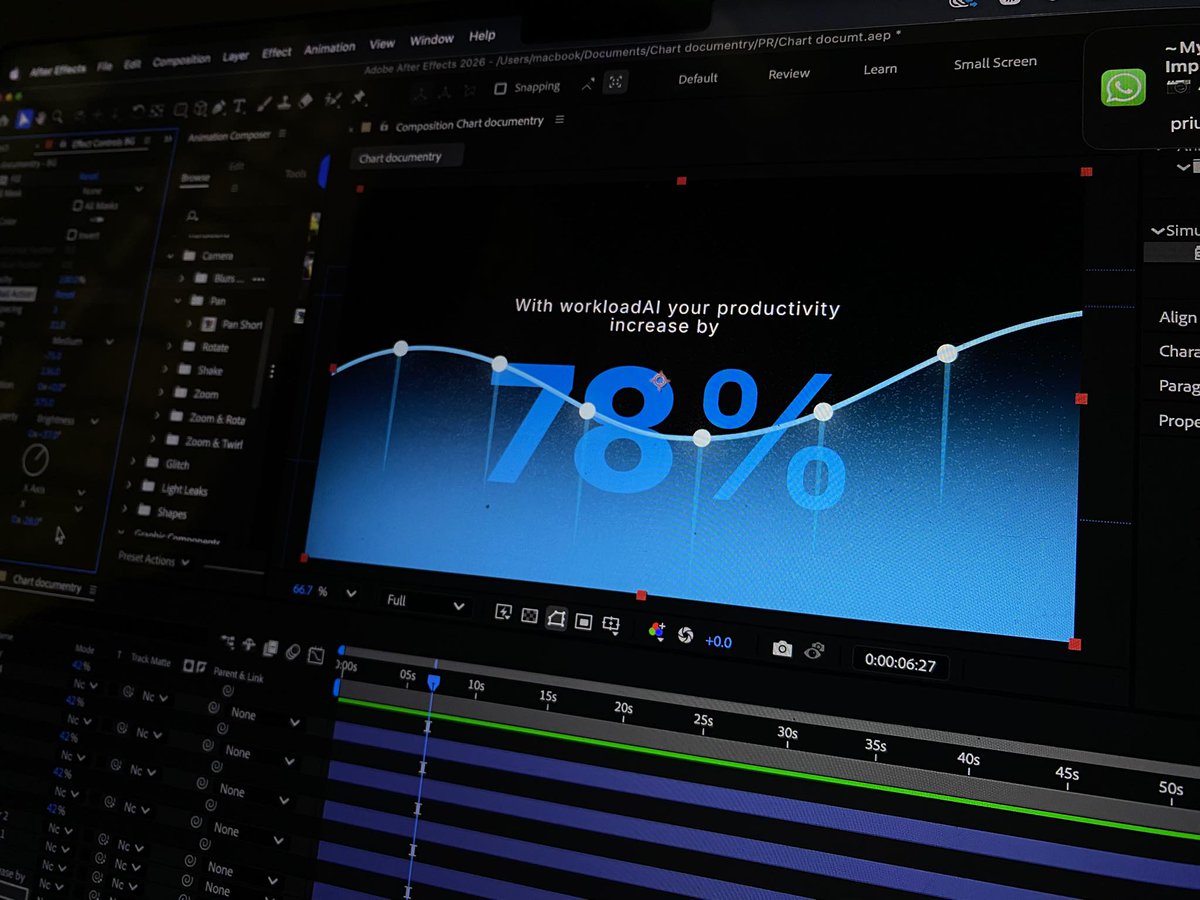This screenshot has height=900, width=1200.
Task: Expand the Shapes folder
Action: [124, 508]
